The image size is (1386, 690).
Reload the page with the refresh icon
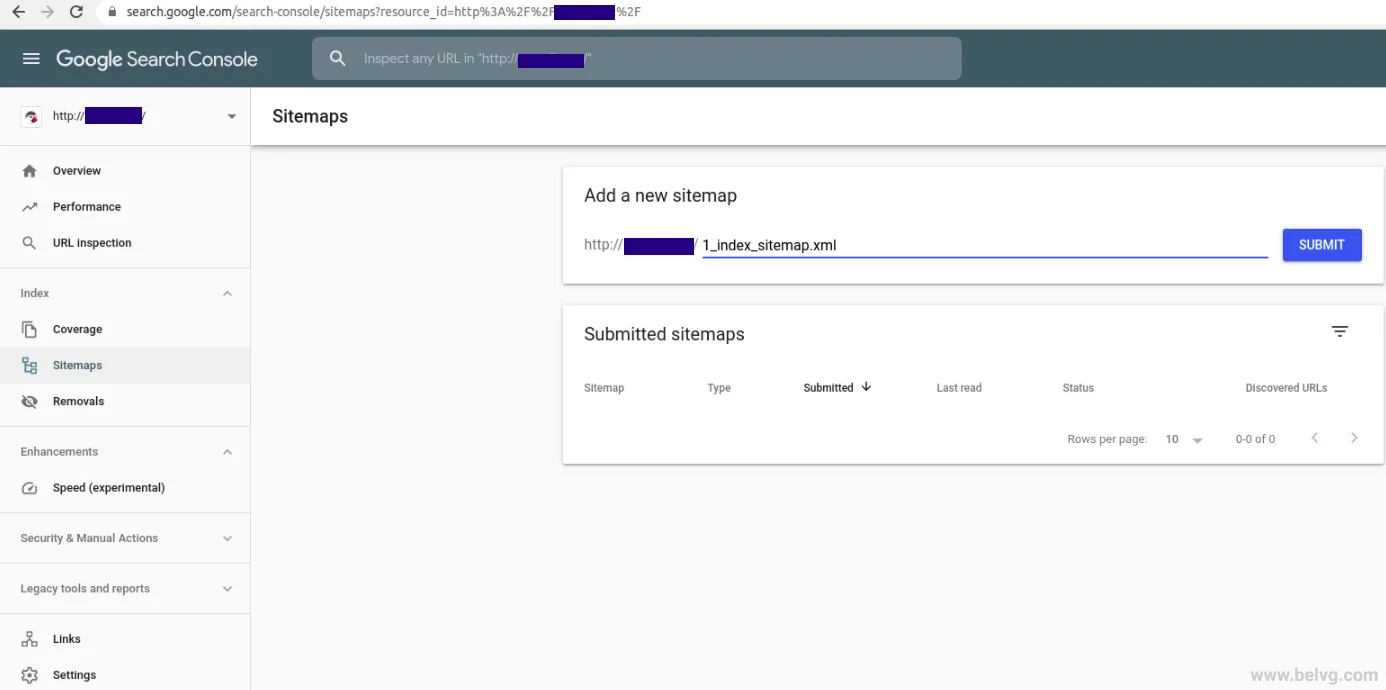(76, 12)
